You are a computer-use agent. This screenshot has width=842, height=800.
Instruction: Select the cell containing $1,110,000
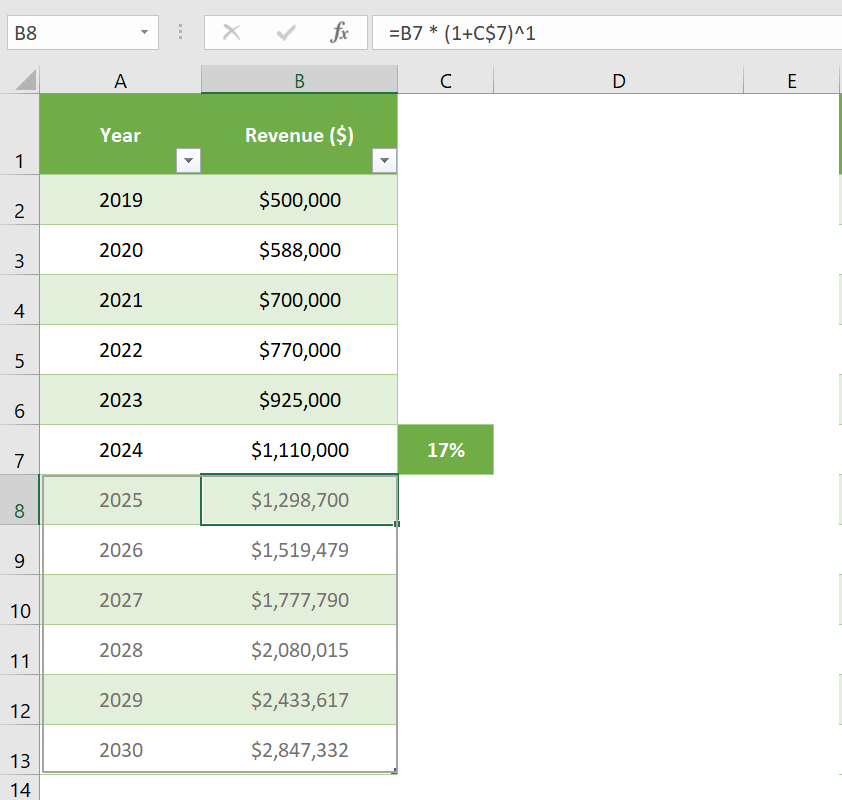click(299, 449)
